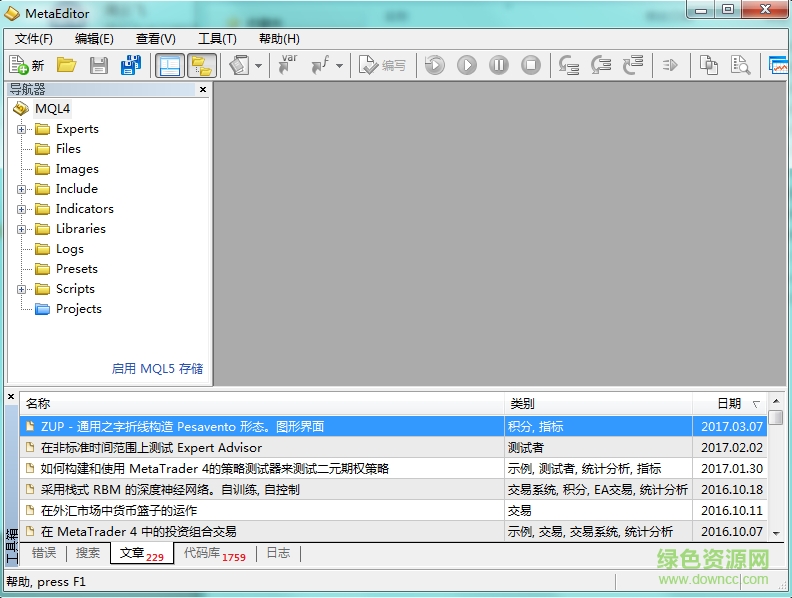Click the Save All toolbar icon
The width and height of the screenshot is (792, 598).
point(130,65)
